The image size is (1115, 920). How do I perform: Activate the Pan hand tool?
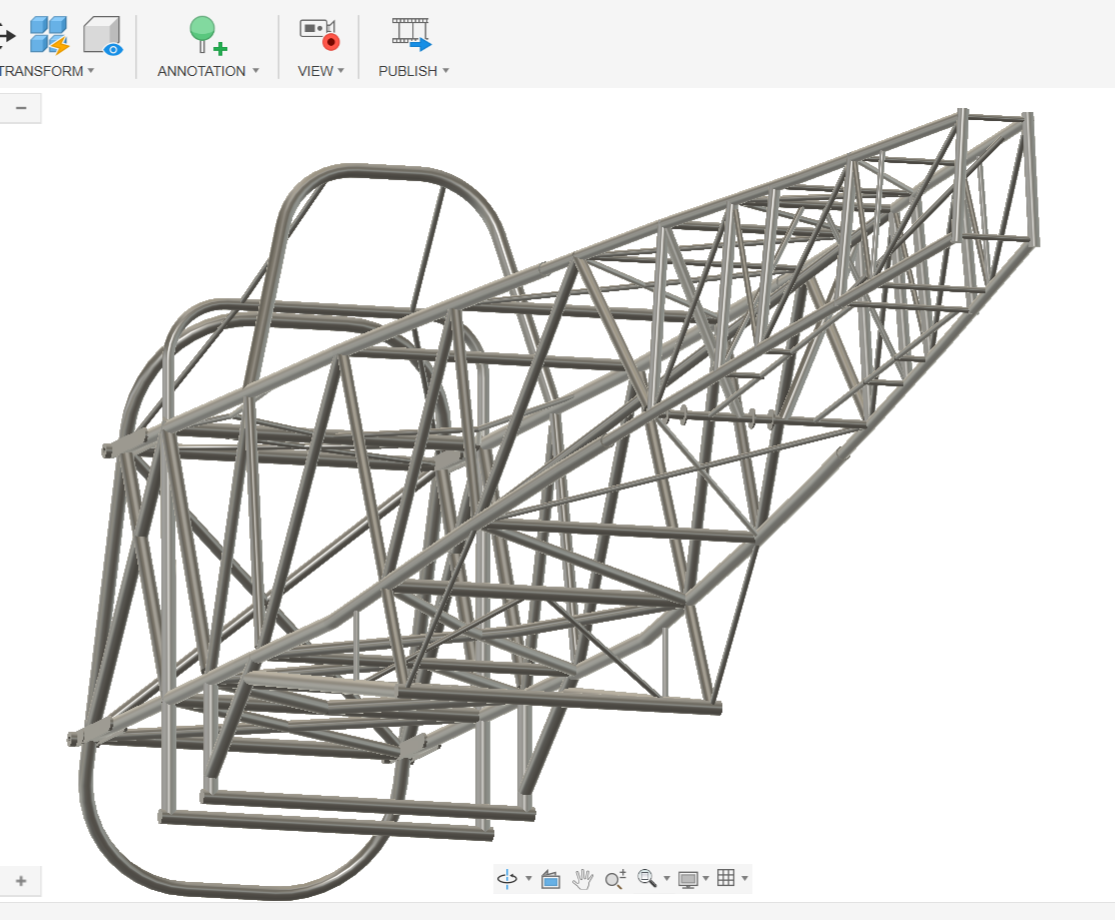pyautogui.click(x=583, y=879)
